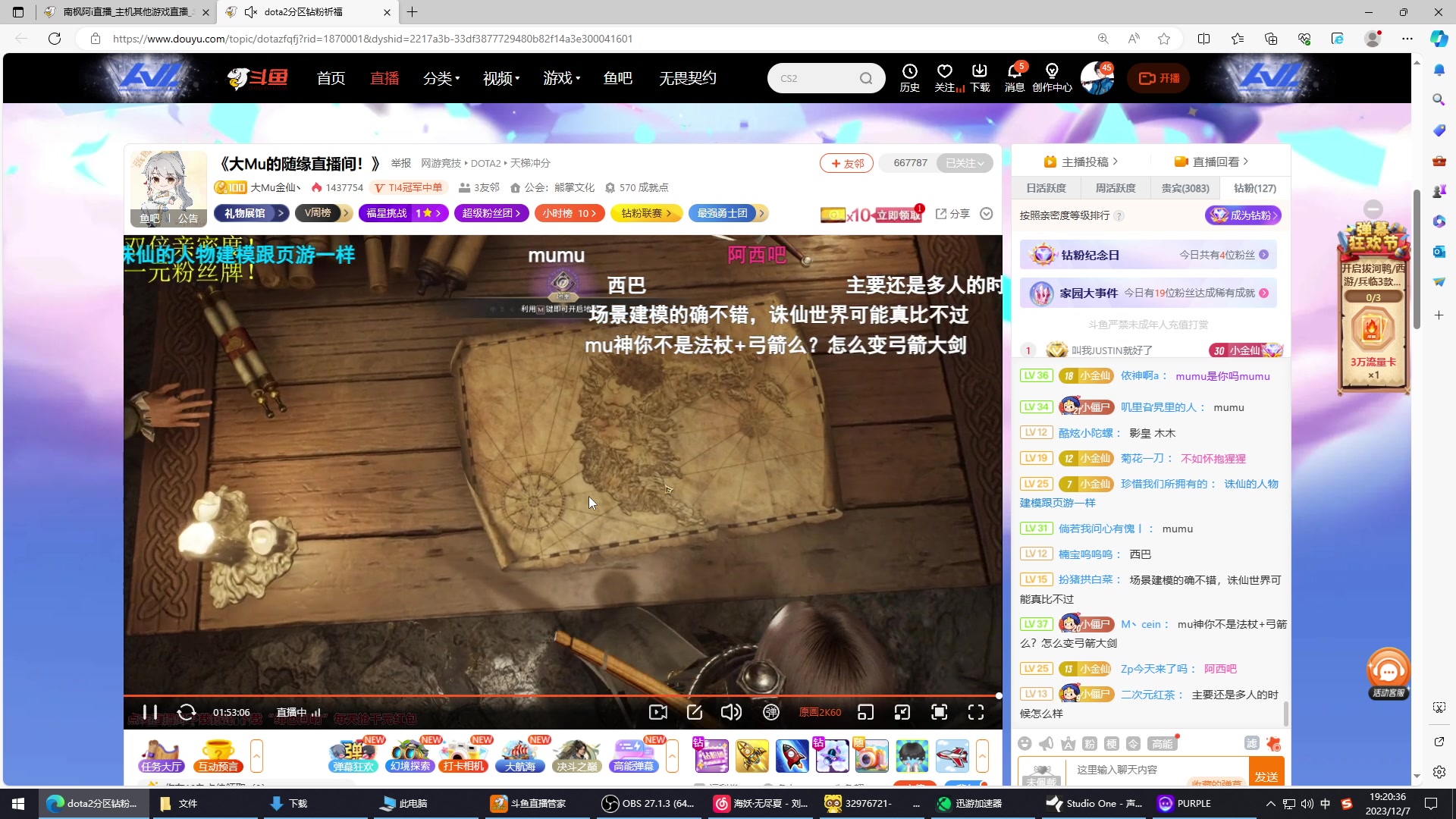Open the emoji picker in chat

point(1025,744)
